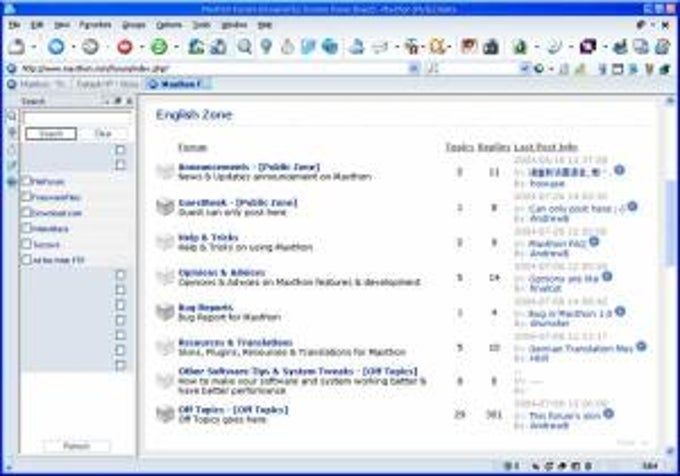Click the Refresh button at sidebar bottom
Viewport: 680px width, 476px height.
77,446
